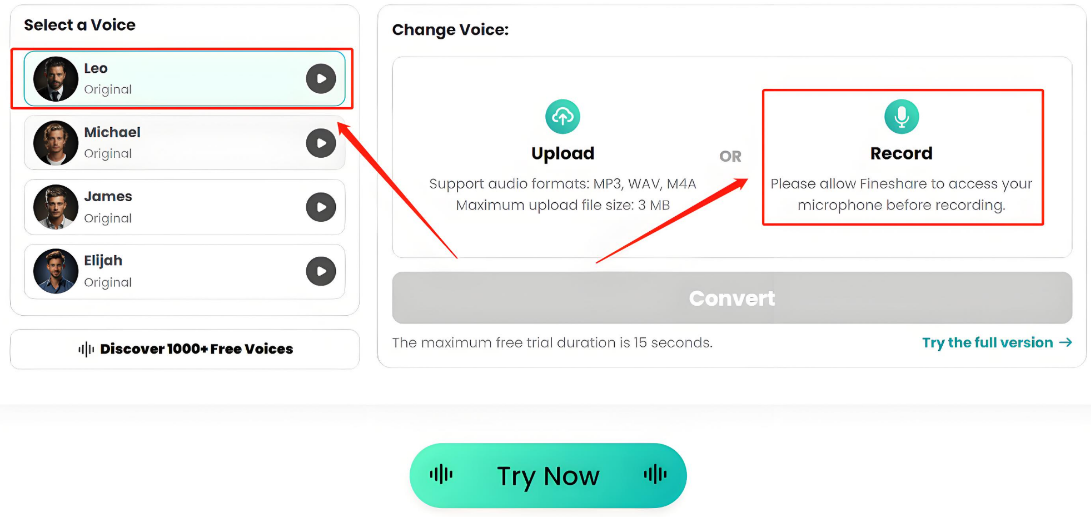Image resolution: width=1091 pixels, height=520 pixels.
Task: Pick Elijah's avatar picture
Action: click(x=55, y=271)
